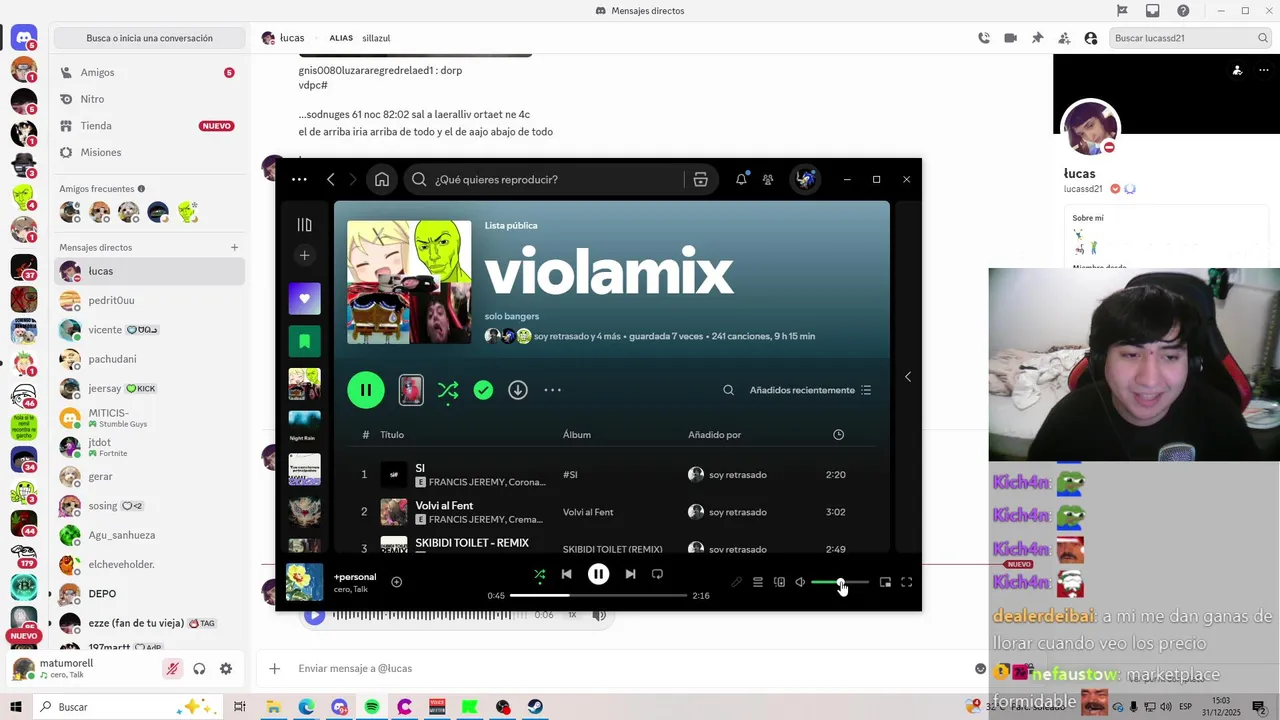Screen dimensions: 1280x720
Task: Start voice call with łucas
Action: pyautogui.click(x=984, y=38)
